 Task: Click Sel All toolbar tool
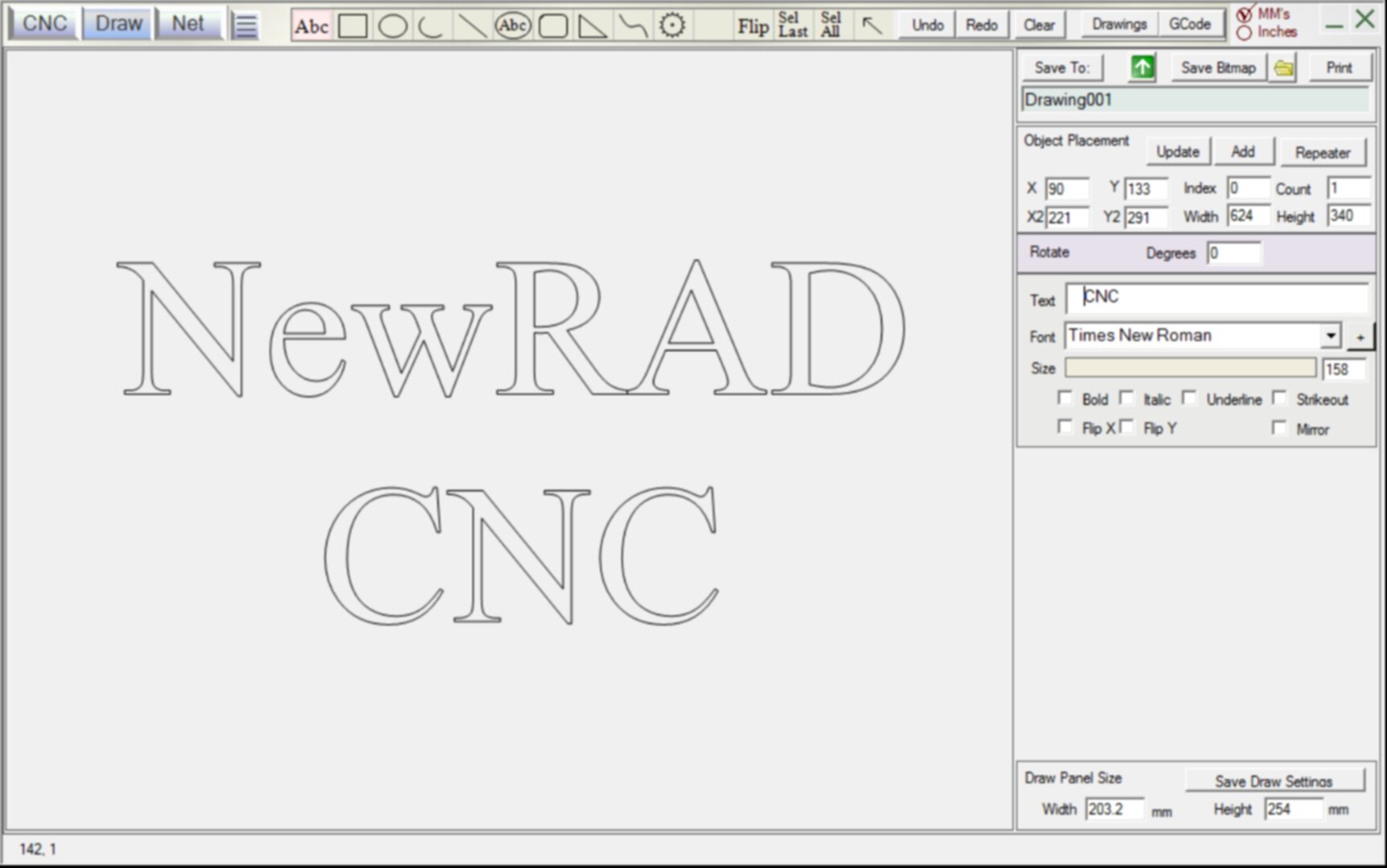[x=831, y=26]
